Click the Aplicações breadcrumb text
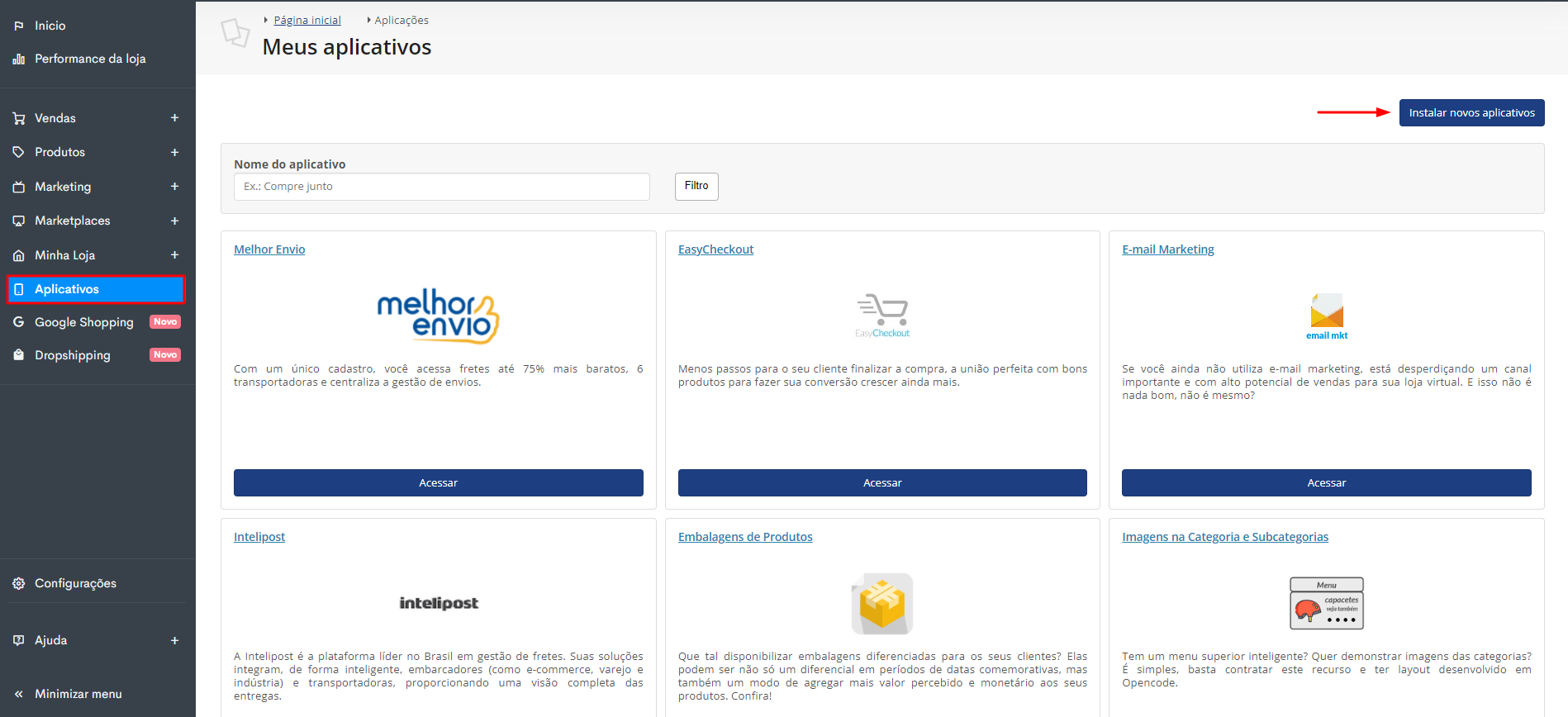 click(x=402, y=20)
